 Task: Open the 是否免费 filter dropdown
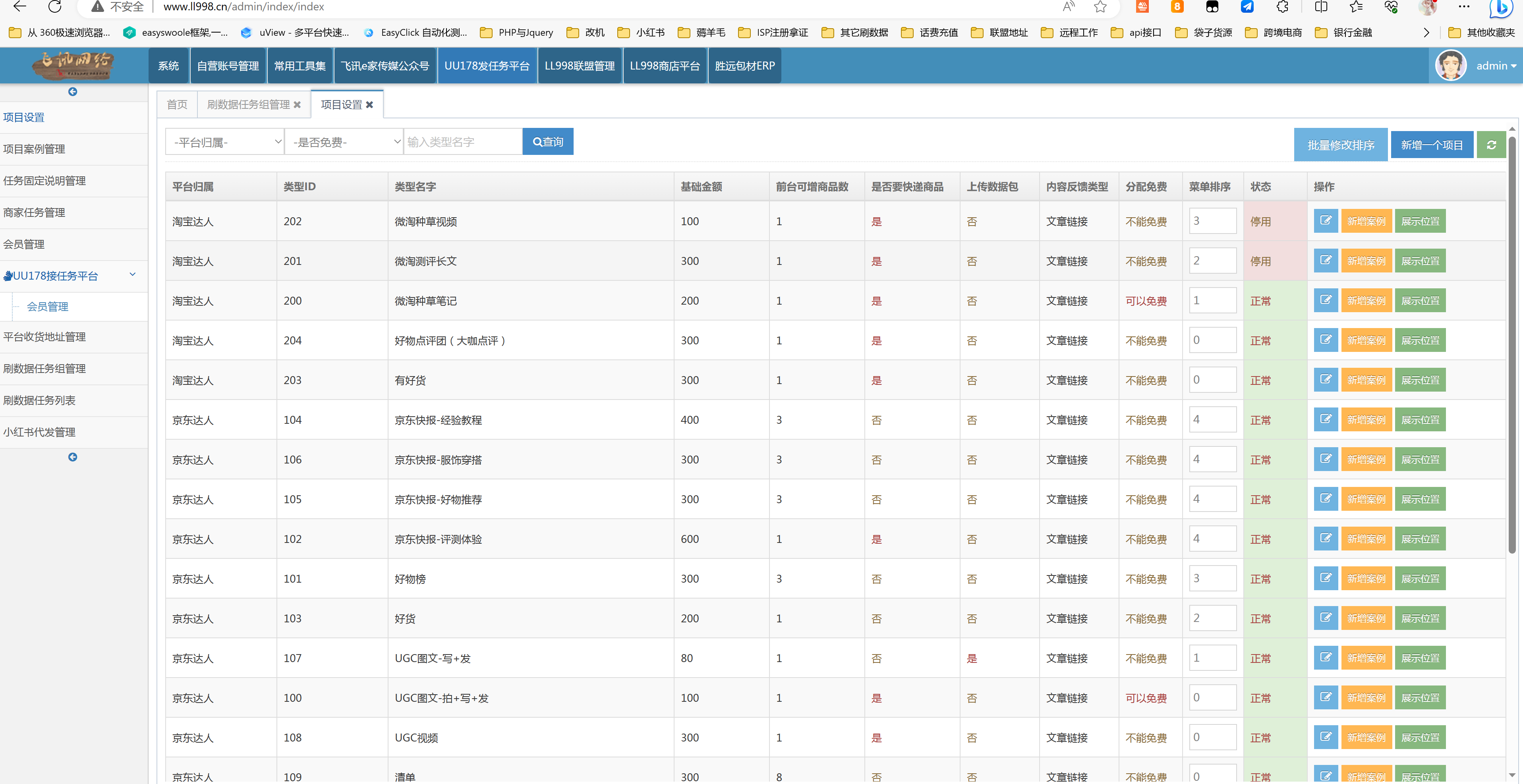(344, 142)
